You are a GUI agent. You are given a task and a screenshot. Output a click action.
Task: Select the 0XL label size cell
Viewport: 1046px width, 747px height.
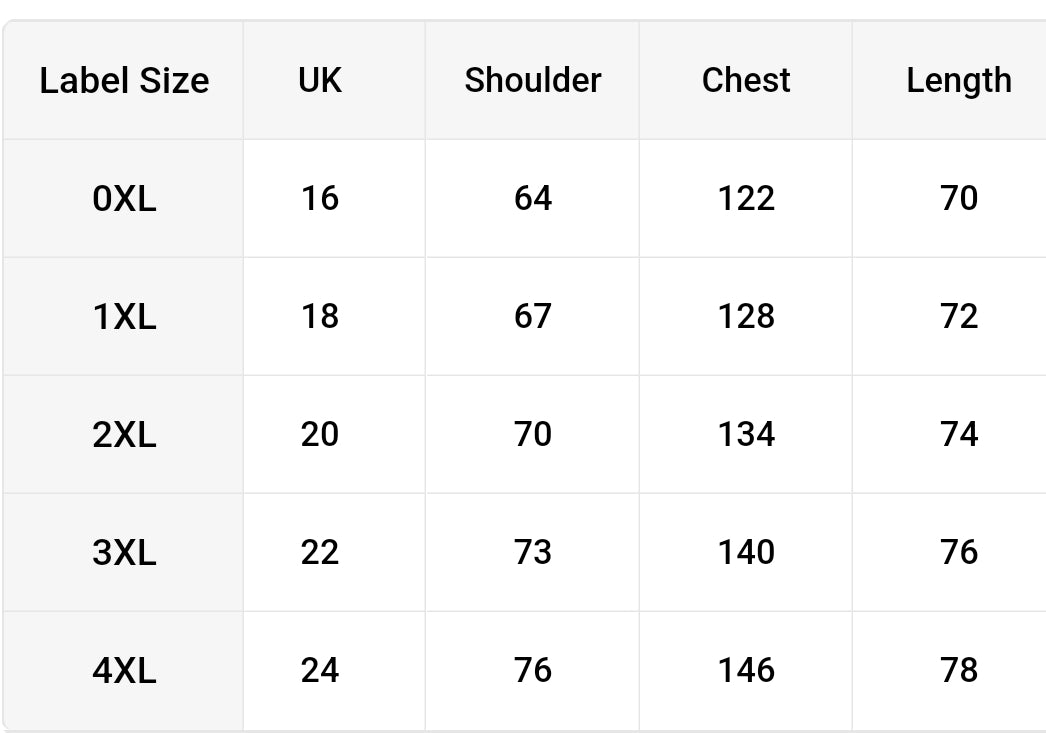[x=124, y=199]
